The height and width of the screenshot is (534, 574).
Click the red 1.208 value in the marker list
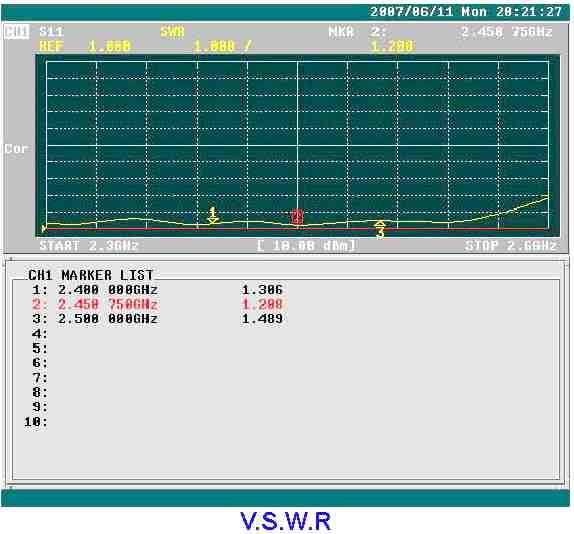tap(262, 305)
